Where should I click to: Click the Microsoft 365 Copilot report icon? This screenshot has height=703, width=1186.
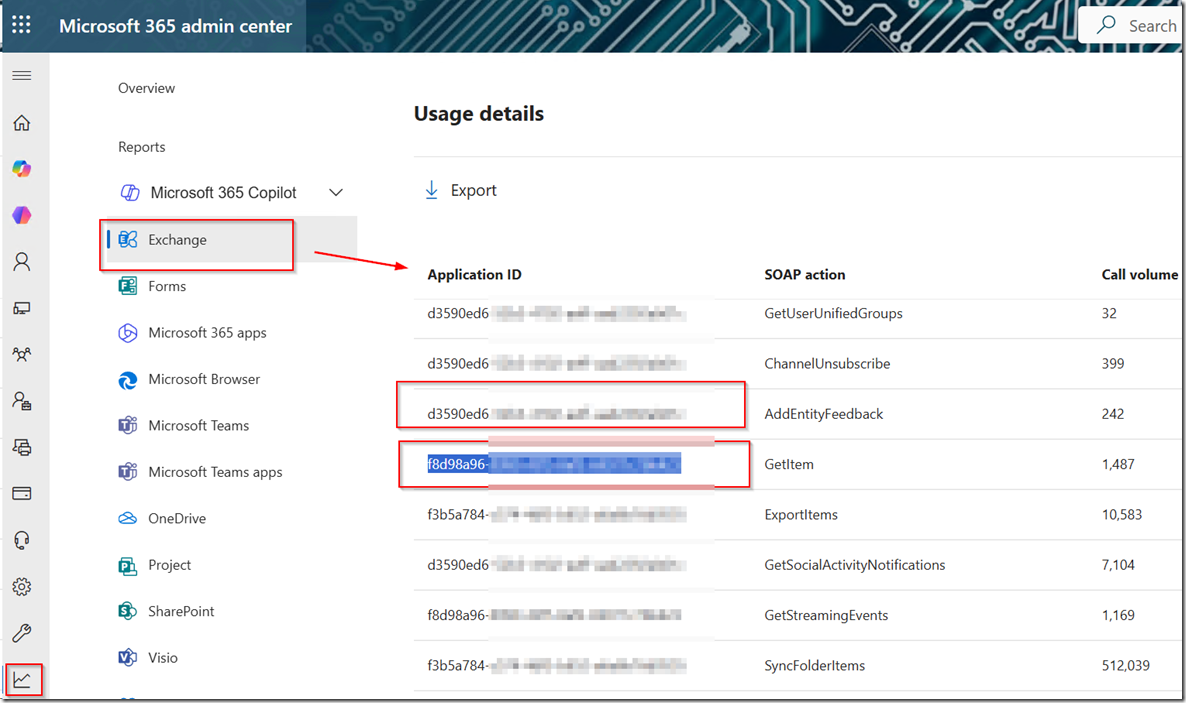tap(130, 193)
